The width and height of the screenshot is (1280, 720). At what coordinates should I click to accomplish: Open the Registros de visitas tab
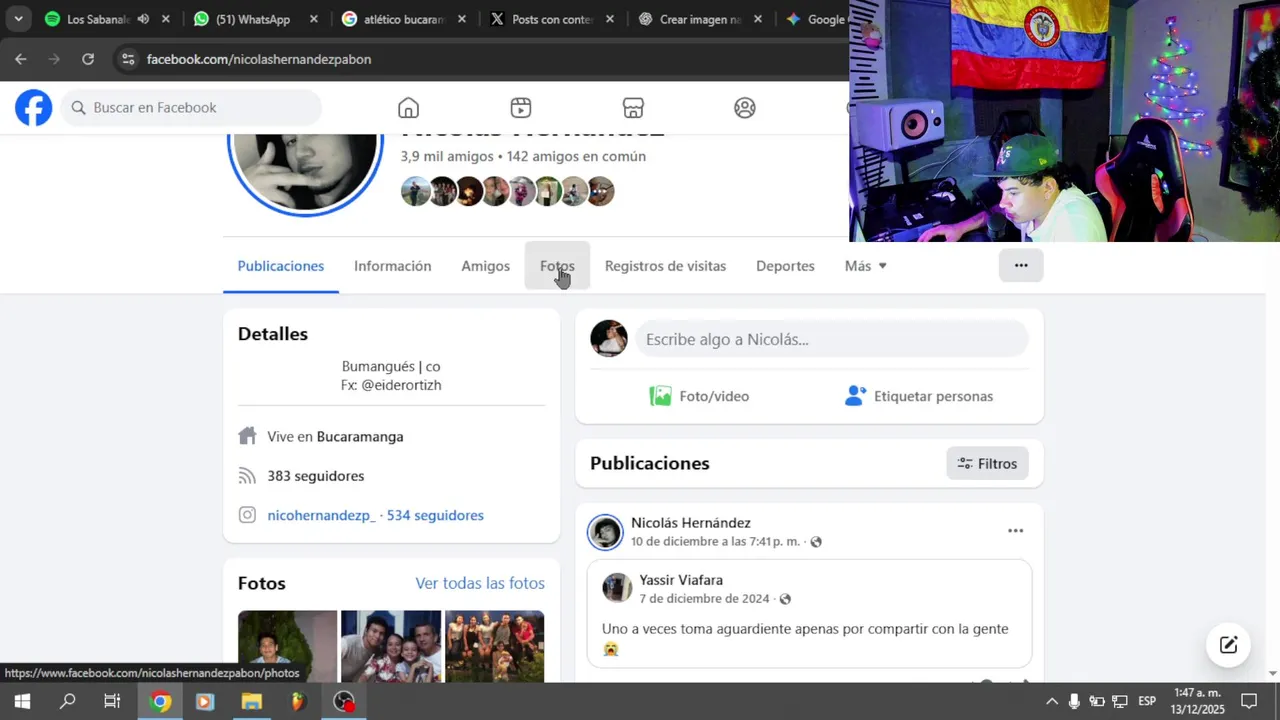coord(665,266)
